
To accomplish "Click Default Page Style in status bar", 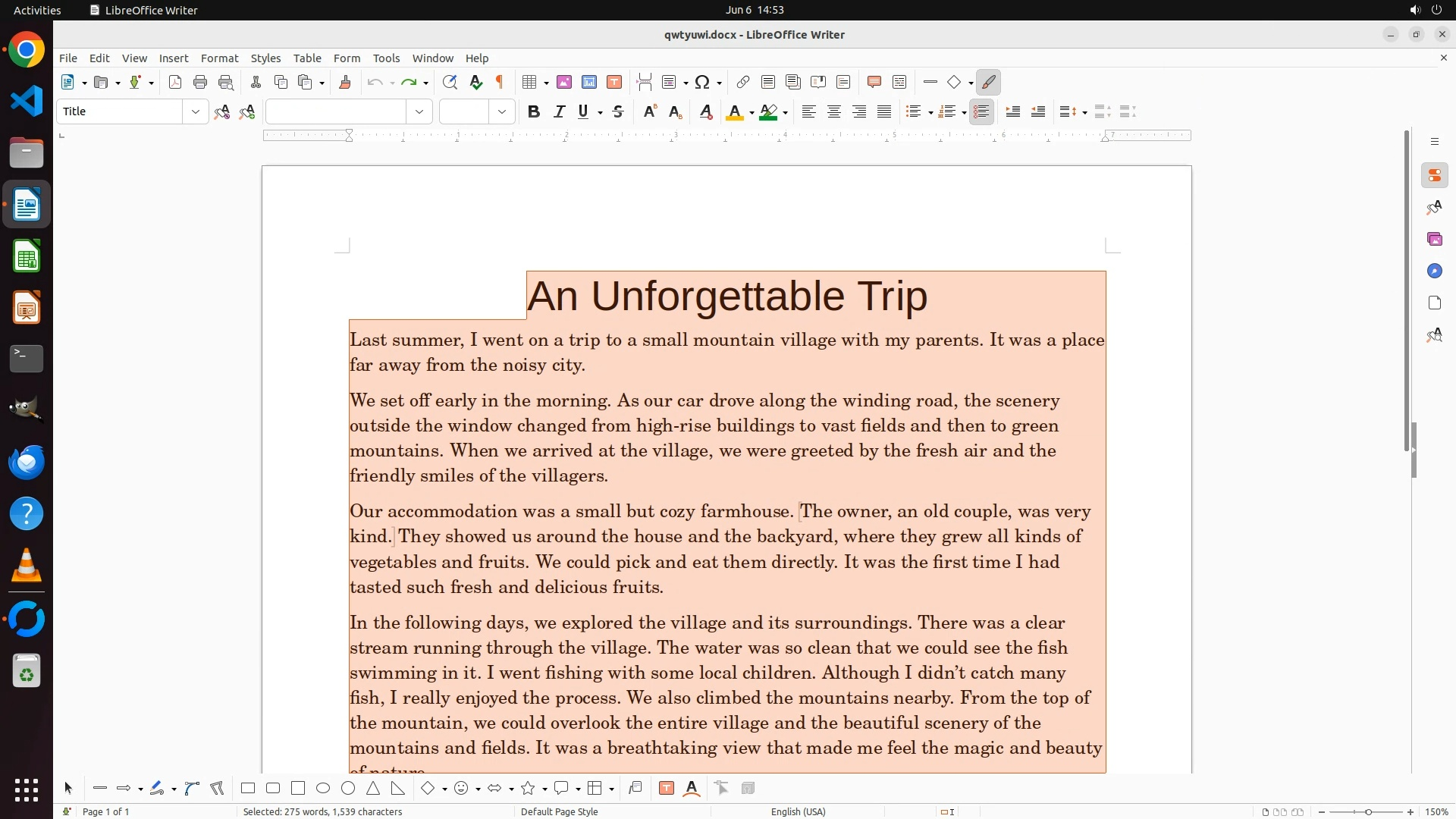I will [560, 811].
